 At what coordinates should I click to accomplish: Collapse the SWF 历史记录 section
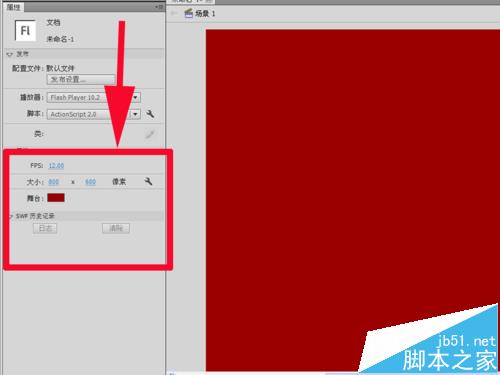11,216
